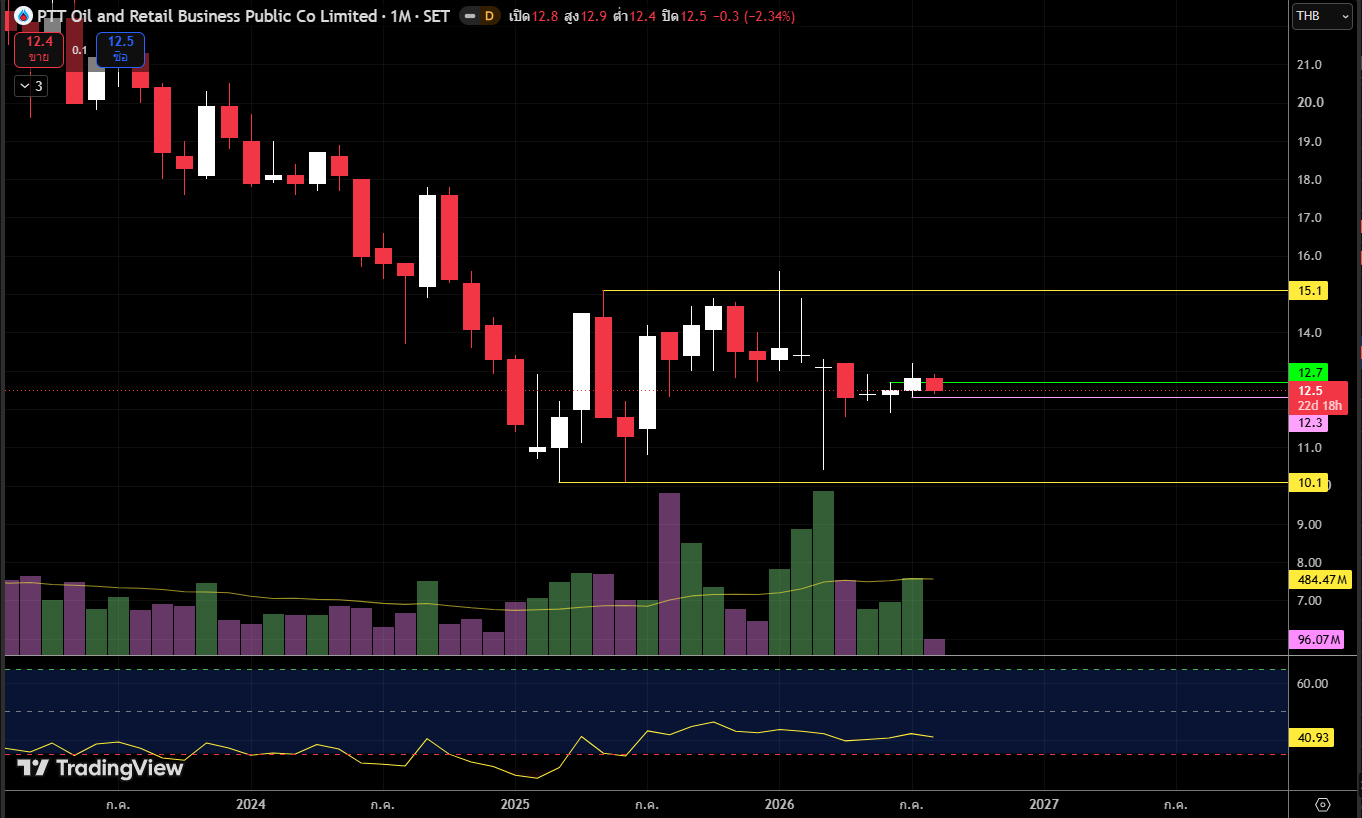Click the PTT Oil and Retail company logo
This screenshot has width=1362, height=818.
pyautogui.click(x=23, y=16)
